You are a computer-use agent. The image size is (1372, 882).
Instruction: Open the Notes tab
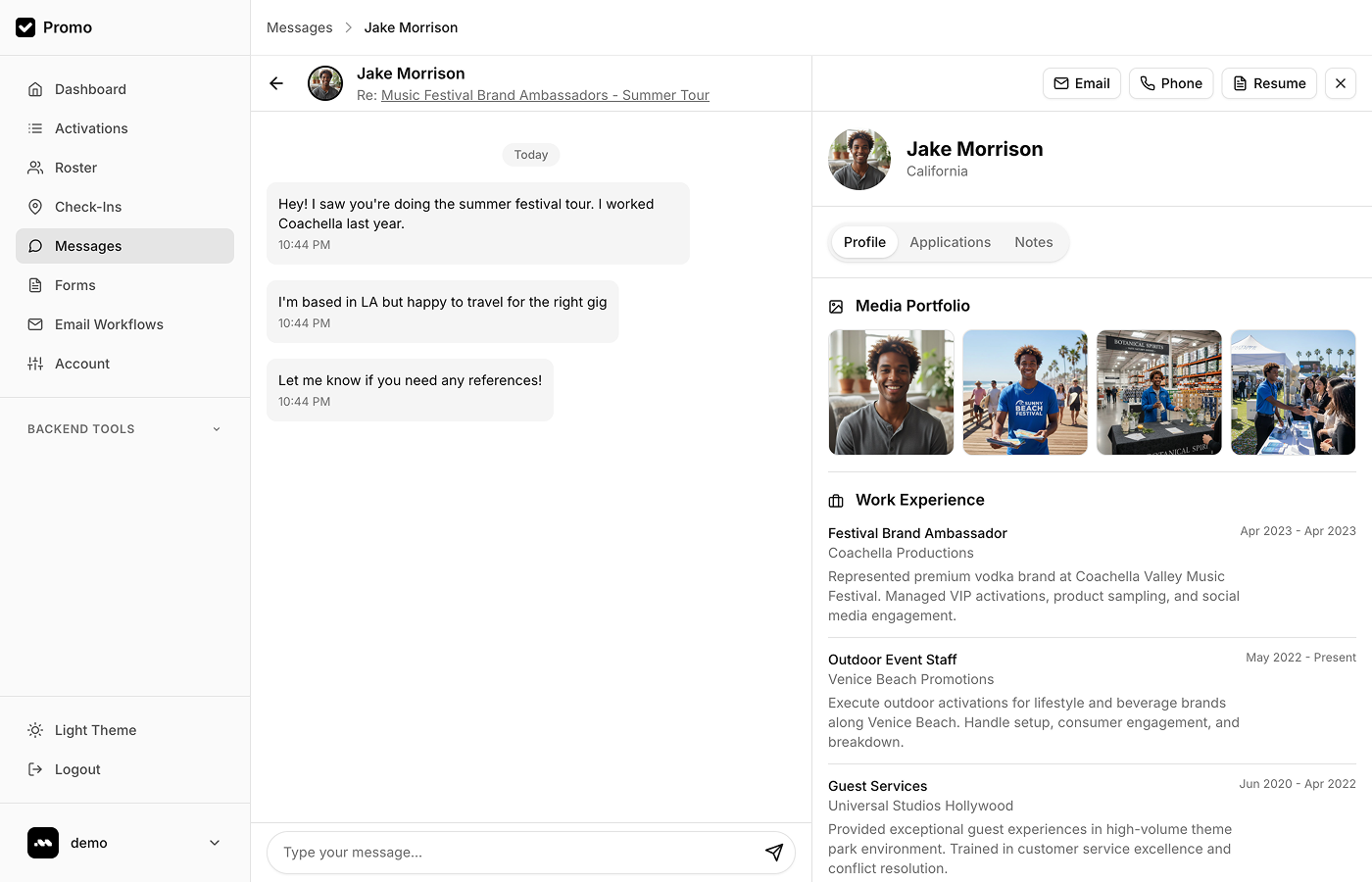[x=1033, y=242]
